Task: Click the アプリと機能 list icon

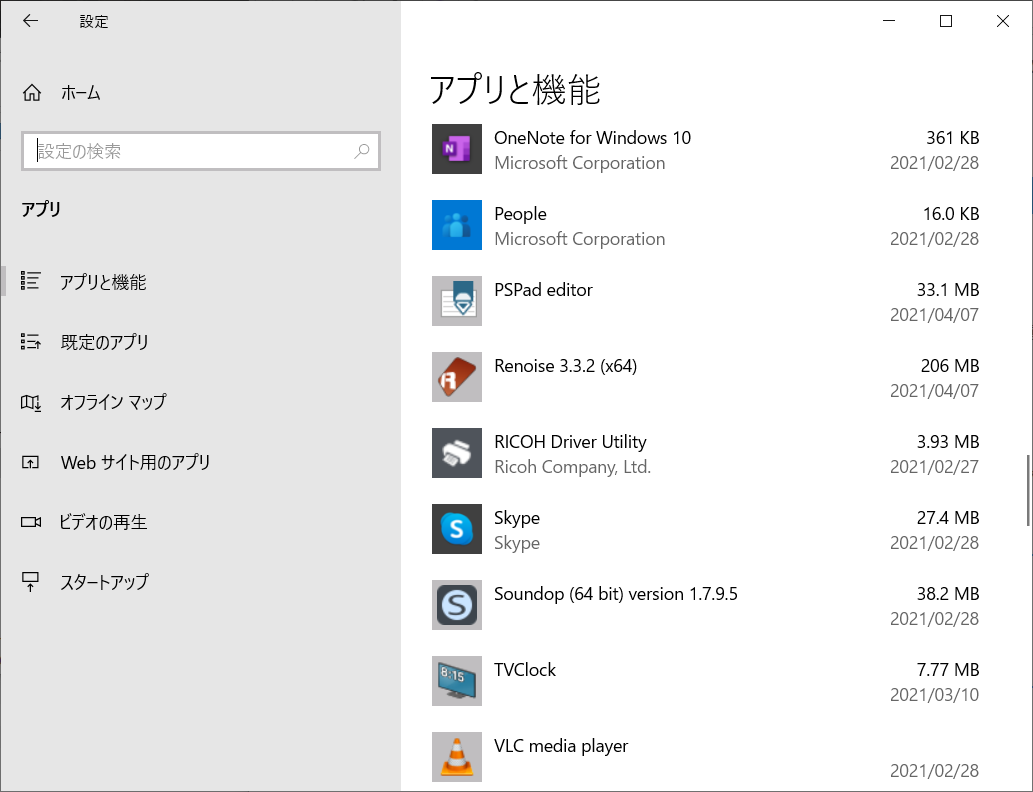Action: (30, 281)
